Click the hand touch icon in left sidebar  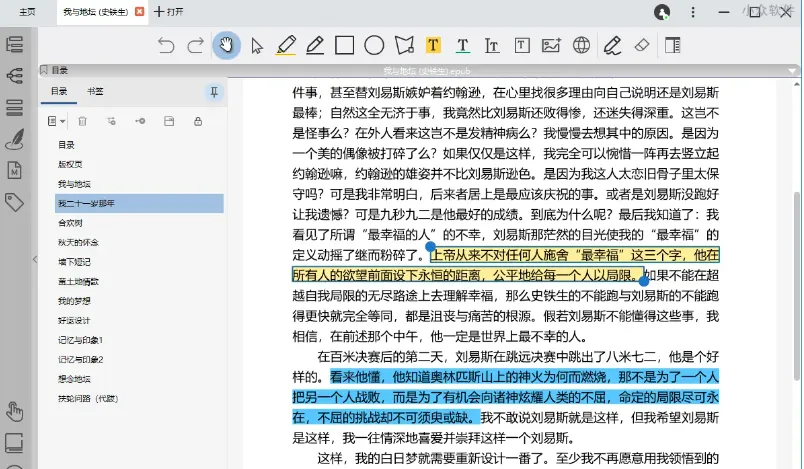pos(15,411)
